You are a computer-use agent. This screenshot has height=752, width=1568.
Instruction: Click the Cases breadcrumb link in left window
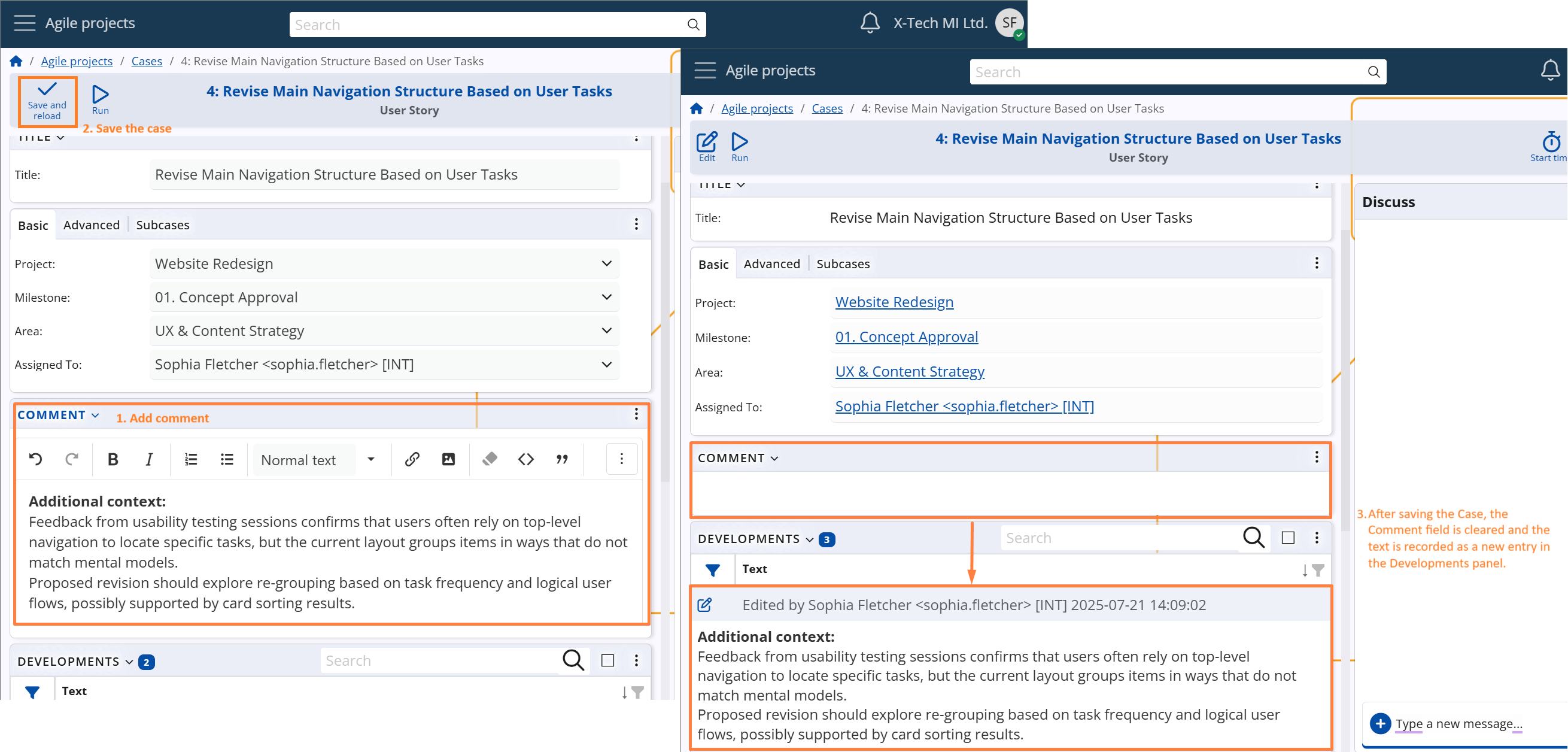tap(147, 61)
